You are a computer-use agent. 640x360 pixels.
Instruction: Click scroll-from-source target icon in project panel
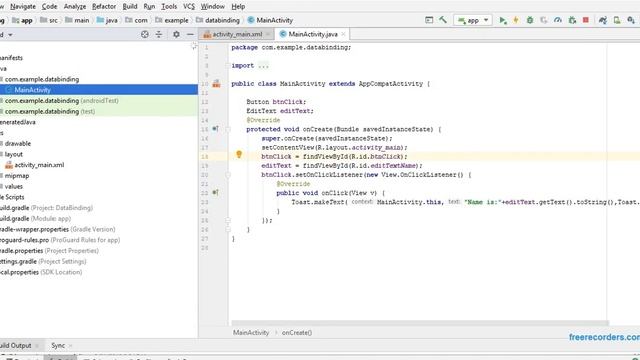[x=144, y=35]
